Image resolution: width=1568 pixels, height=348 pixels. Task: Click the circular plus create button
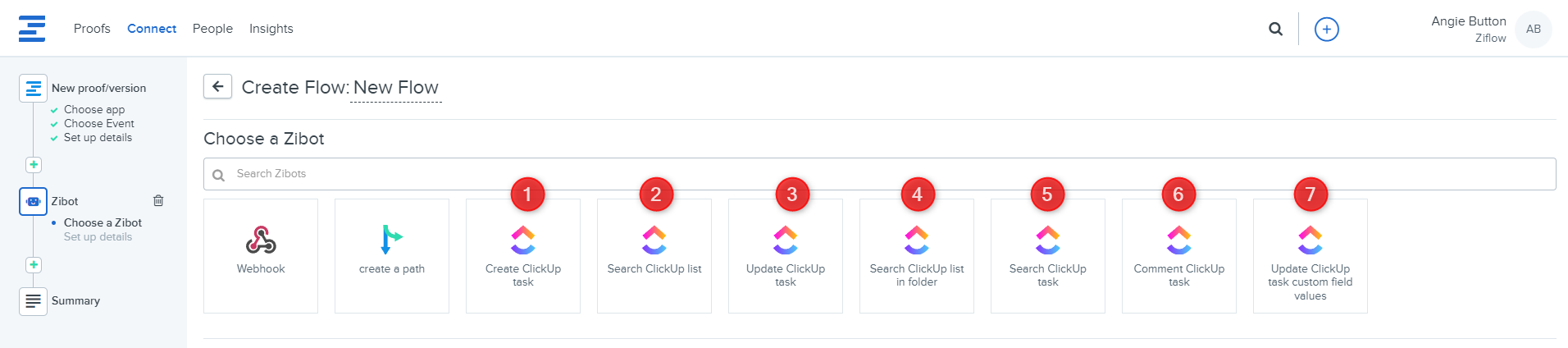(1326, 30)
